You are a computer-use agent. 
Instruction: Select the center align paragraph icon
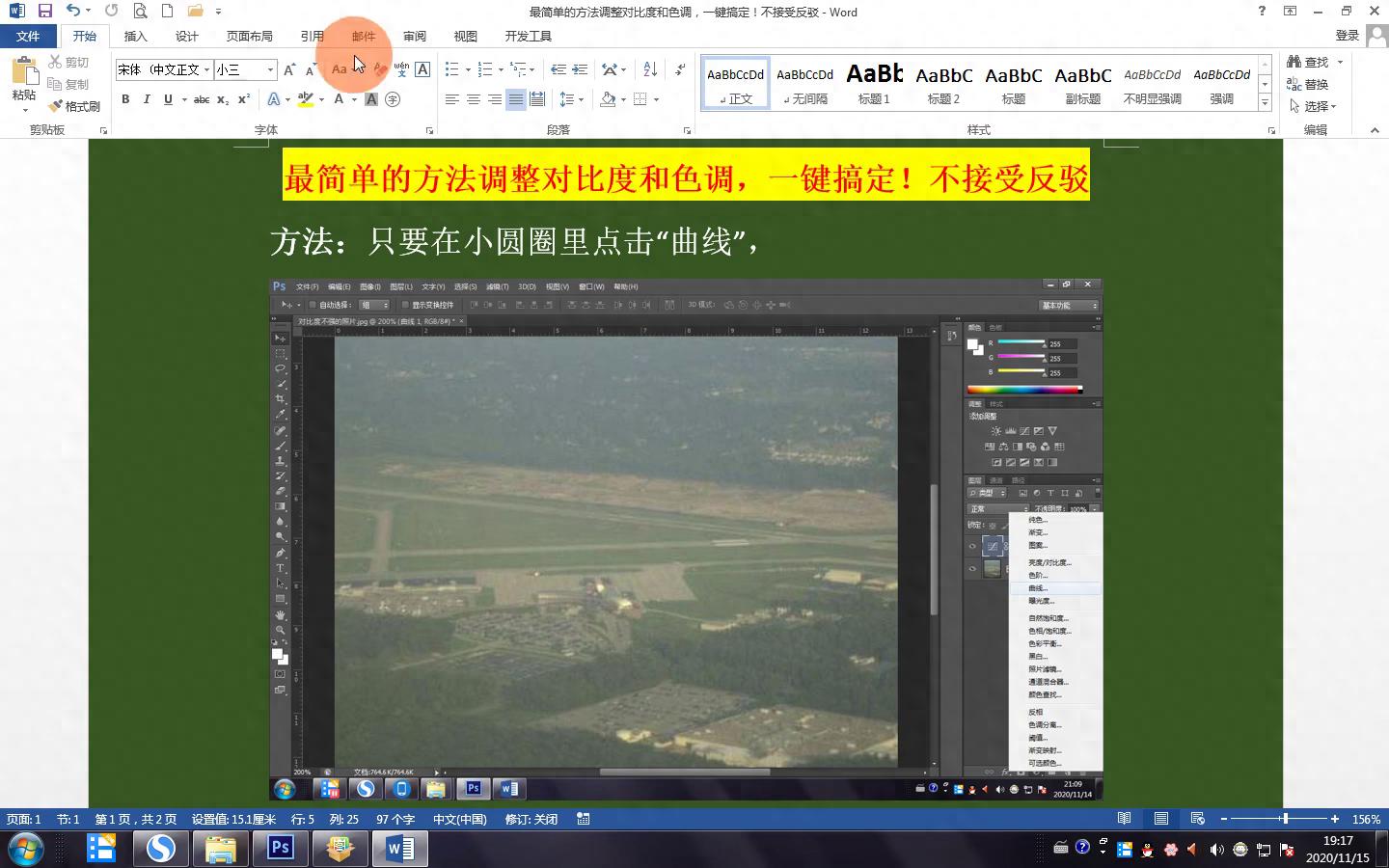point(474,99)
